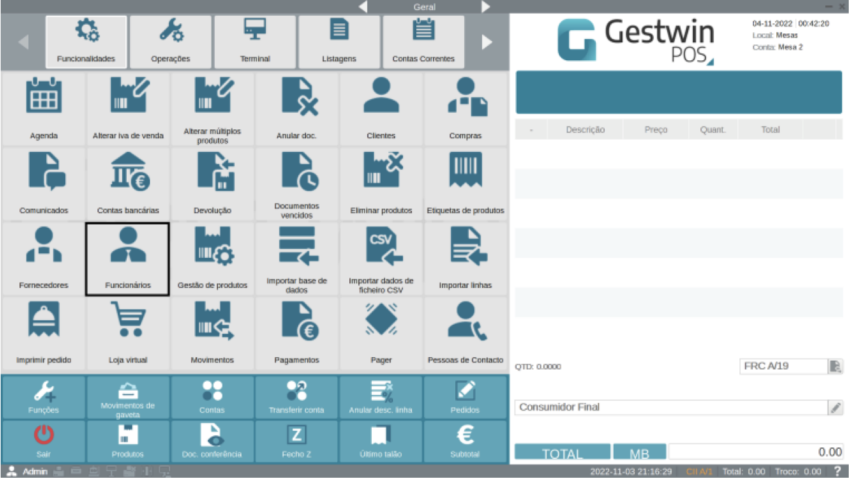Switch to the Contas Correntes tab
This screenshot has width=850, height=479.
(x=423, y=42)
